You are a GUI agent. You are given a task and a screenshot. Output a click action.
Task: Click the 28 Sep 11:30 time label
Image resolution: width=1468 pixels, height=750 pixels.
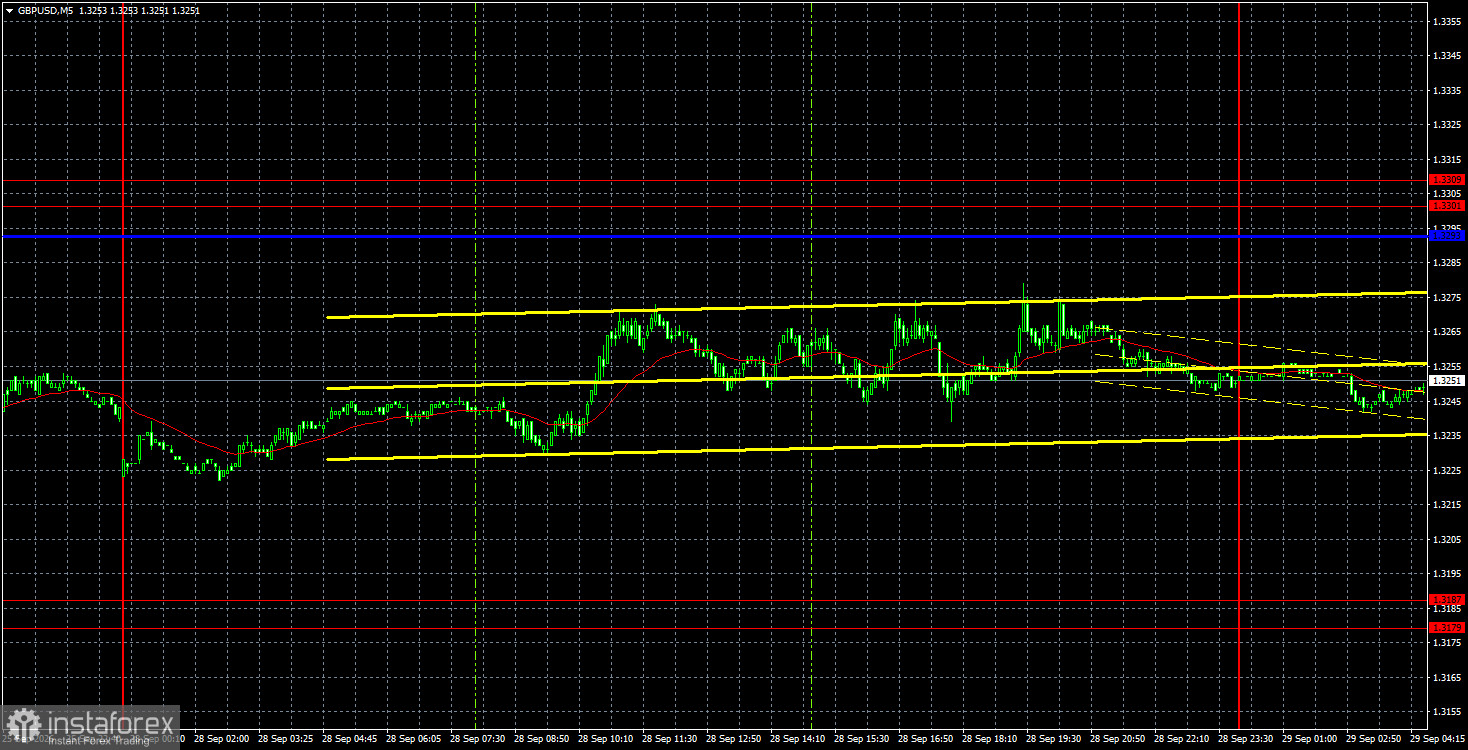pos(667,739)
